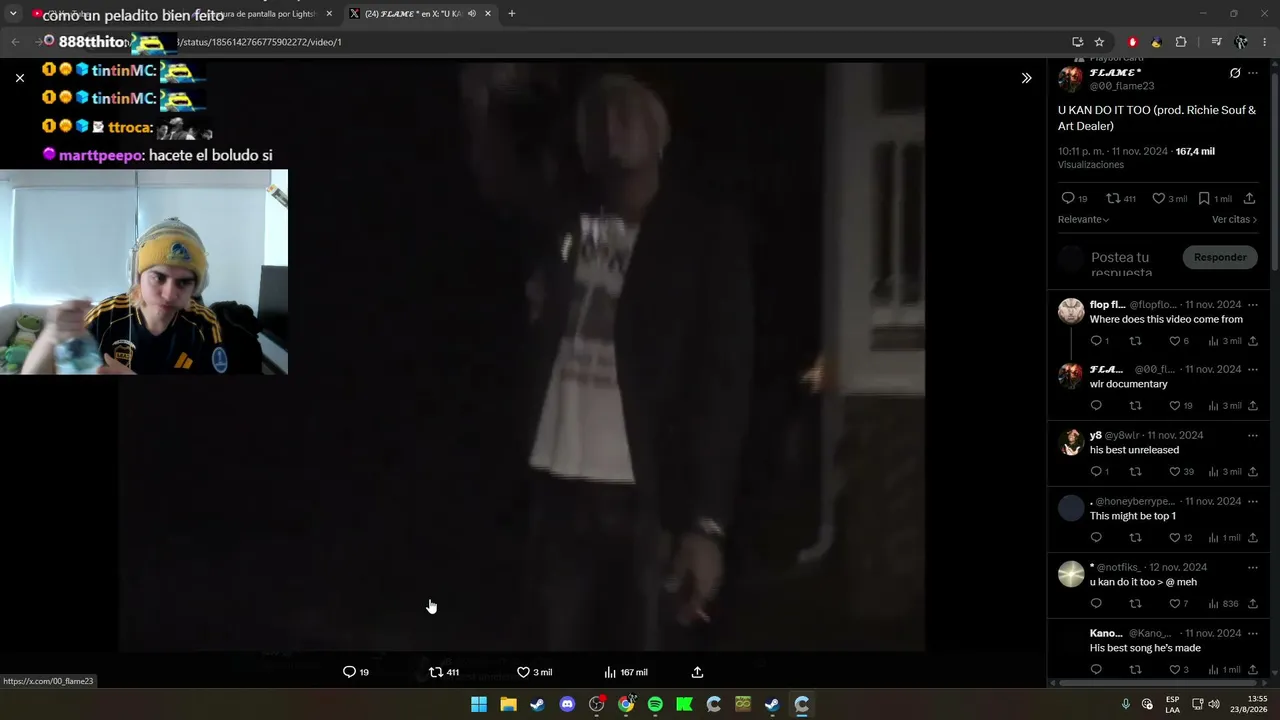Repost the 'Where does this video come from' comment
1280x720 pixels.
(1135, 341)
